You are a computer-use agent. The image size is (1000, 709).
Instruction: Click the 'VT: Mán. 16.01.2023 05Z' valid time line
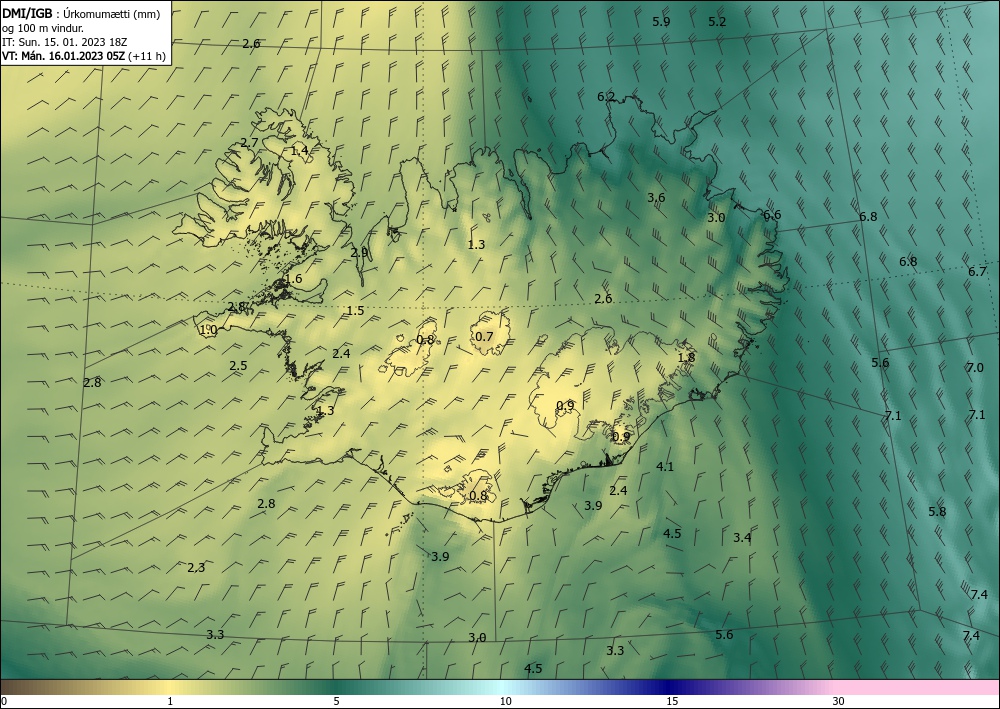click(64, 56)
